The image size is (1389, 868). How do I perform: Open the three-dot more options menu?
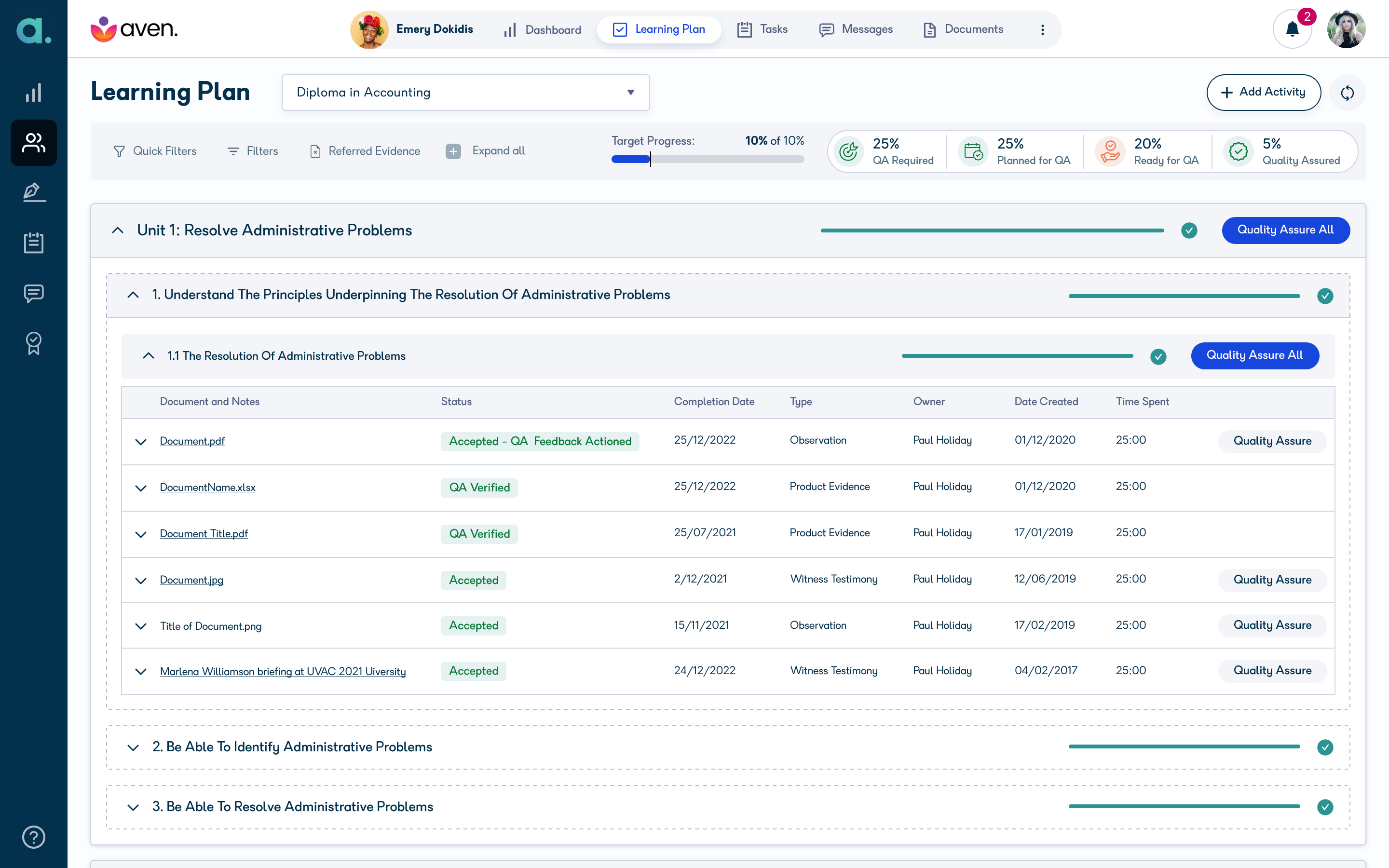tap(1043, 30)
